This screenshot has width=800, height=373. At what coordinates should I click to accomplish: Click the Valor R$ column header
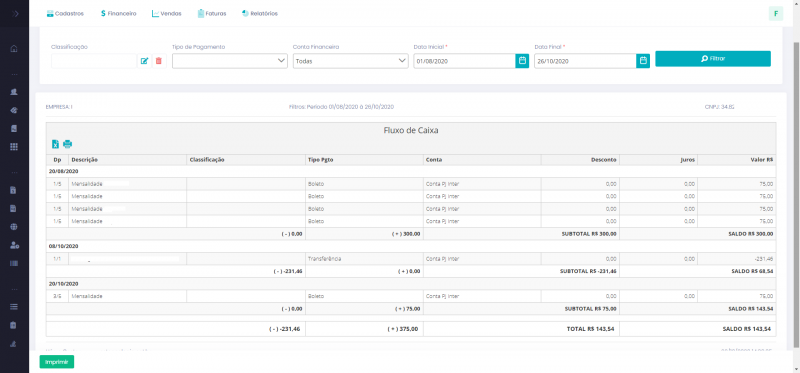coord(737,160)
